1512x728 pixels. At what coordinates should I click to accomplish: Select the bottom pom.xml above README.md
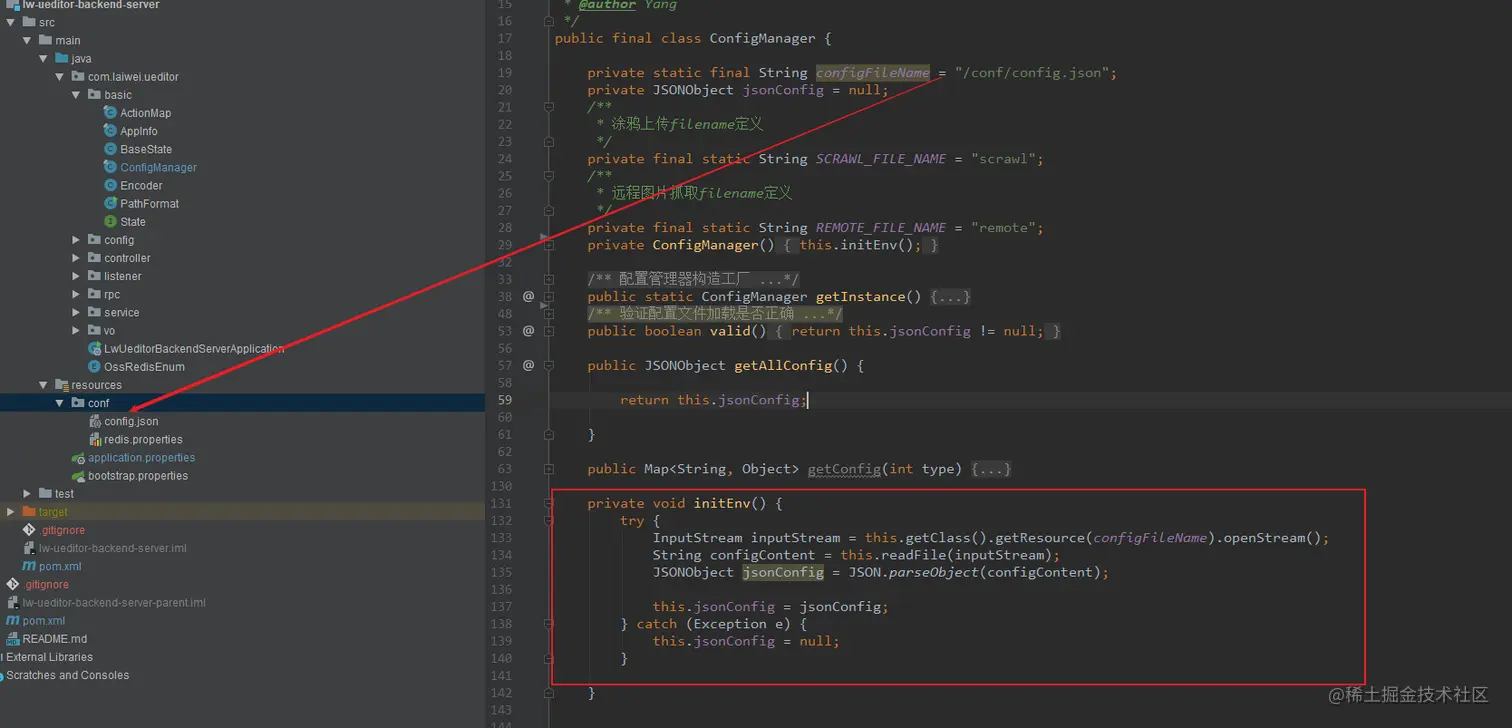pyautogui.click(x=44, y=621)
